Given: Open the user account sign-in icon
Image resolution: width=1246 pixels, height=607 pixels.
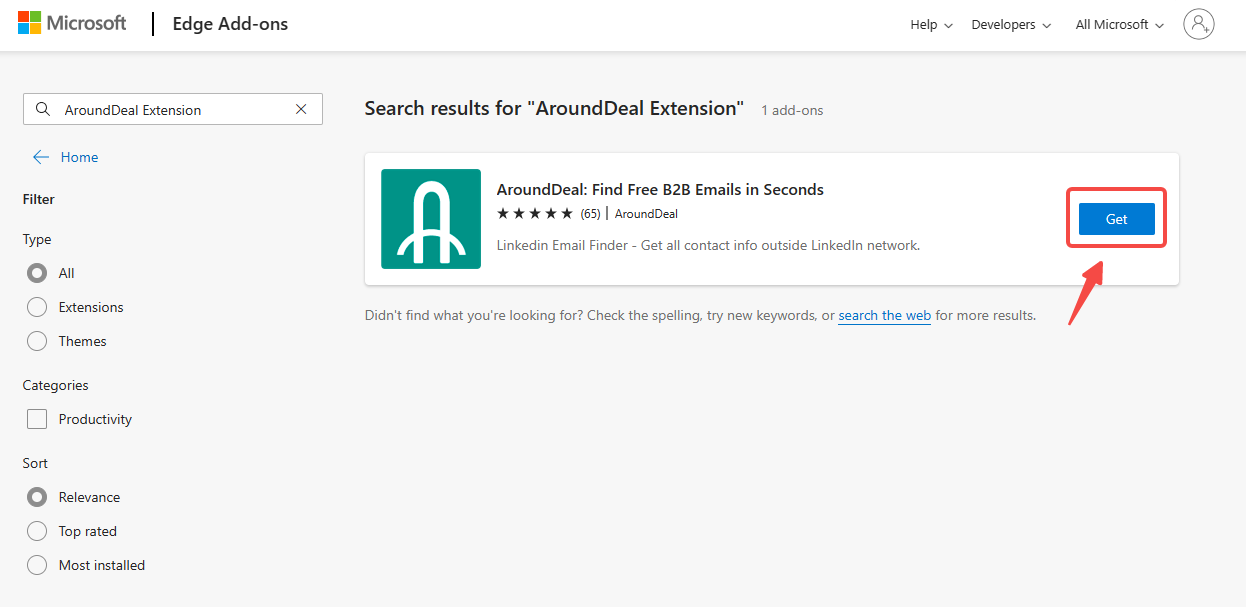Looking at the screenshot, I should (x=1198, y=24).
